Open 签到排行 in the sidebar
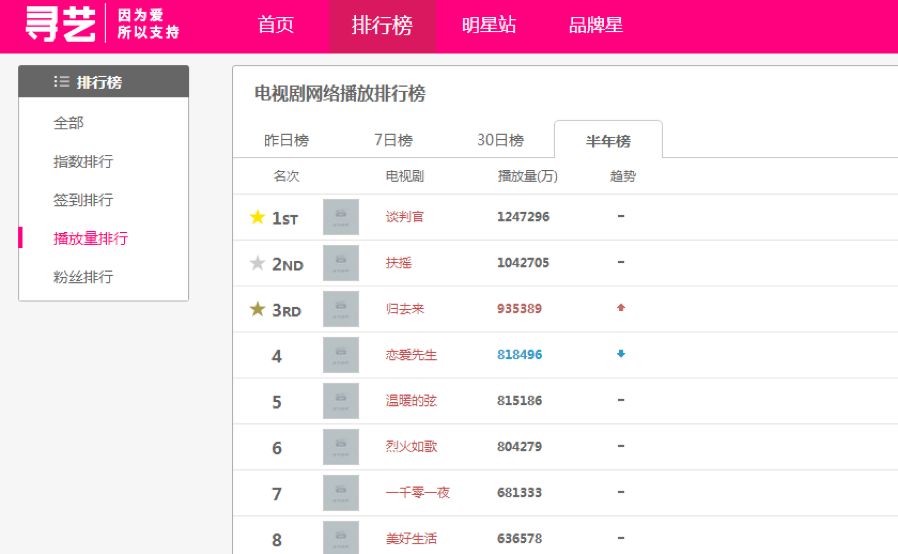Screen dimensions: 898x554 pos(83,199)
